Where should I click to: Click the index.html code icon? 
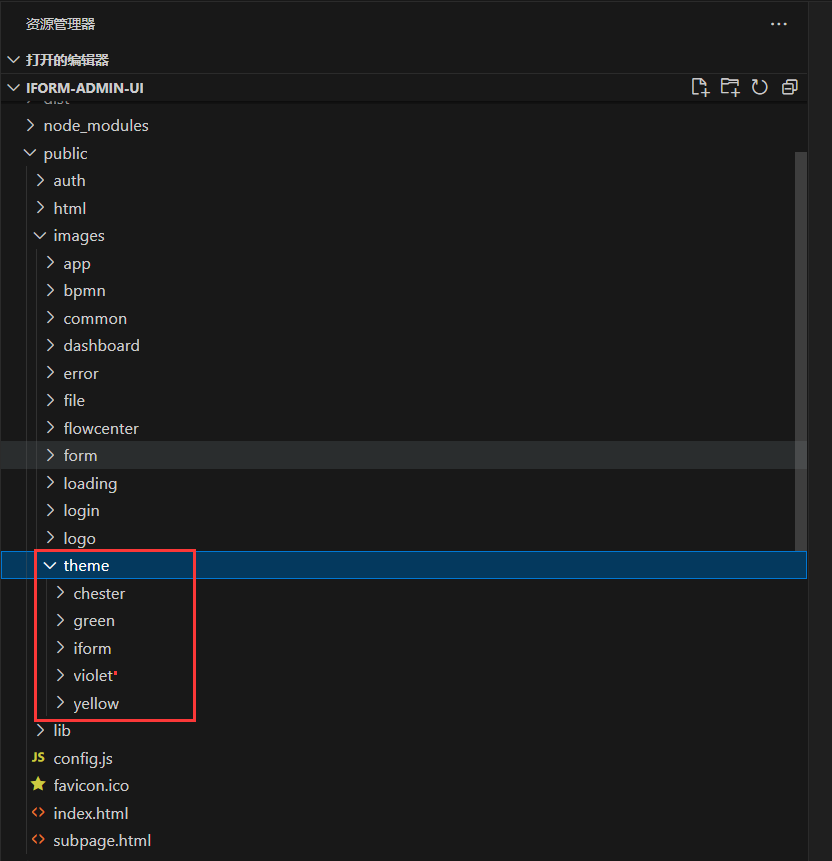click(38, 813)
